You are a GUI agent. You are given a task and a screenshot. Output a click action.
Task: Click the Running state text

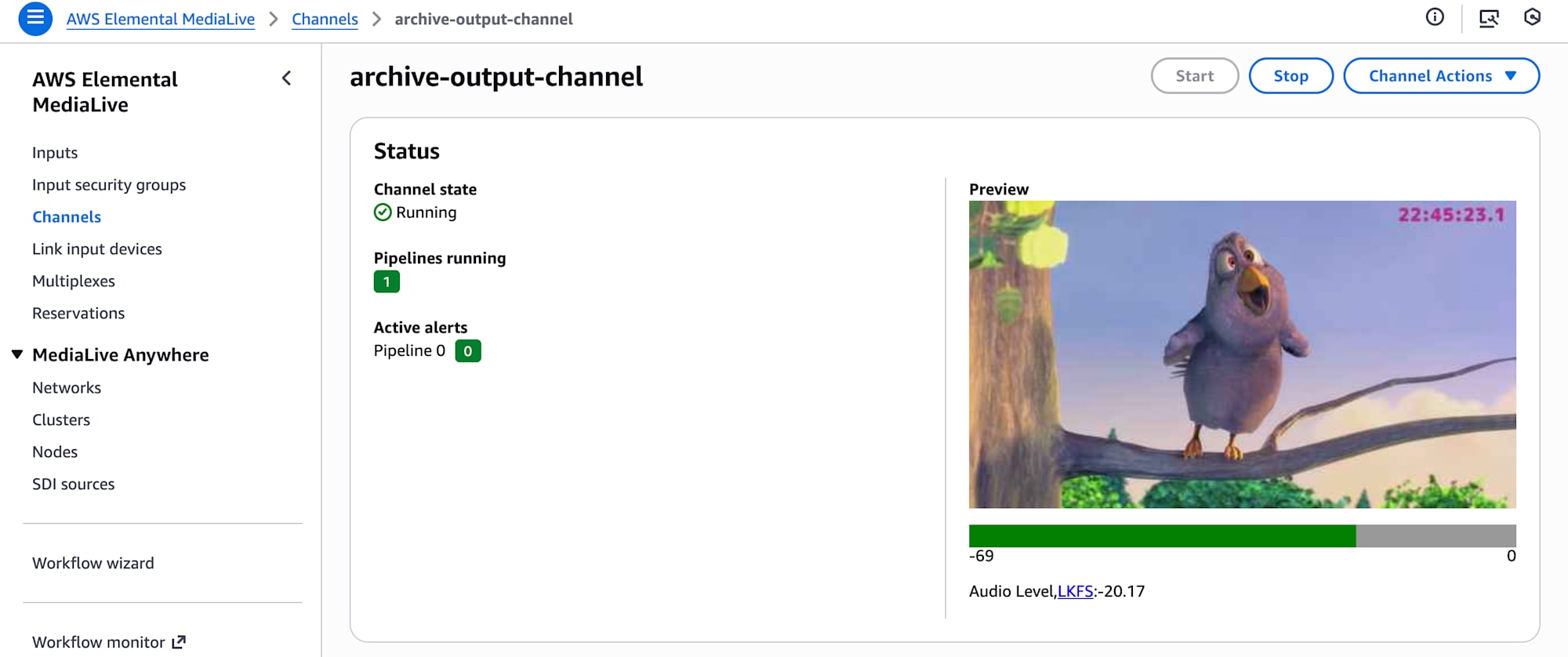click(426, 212)
